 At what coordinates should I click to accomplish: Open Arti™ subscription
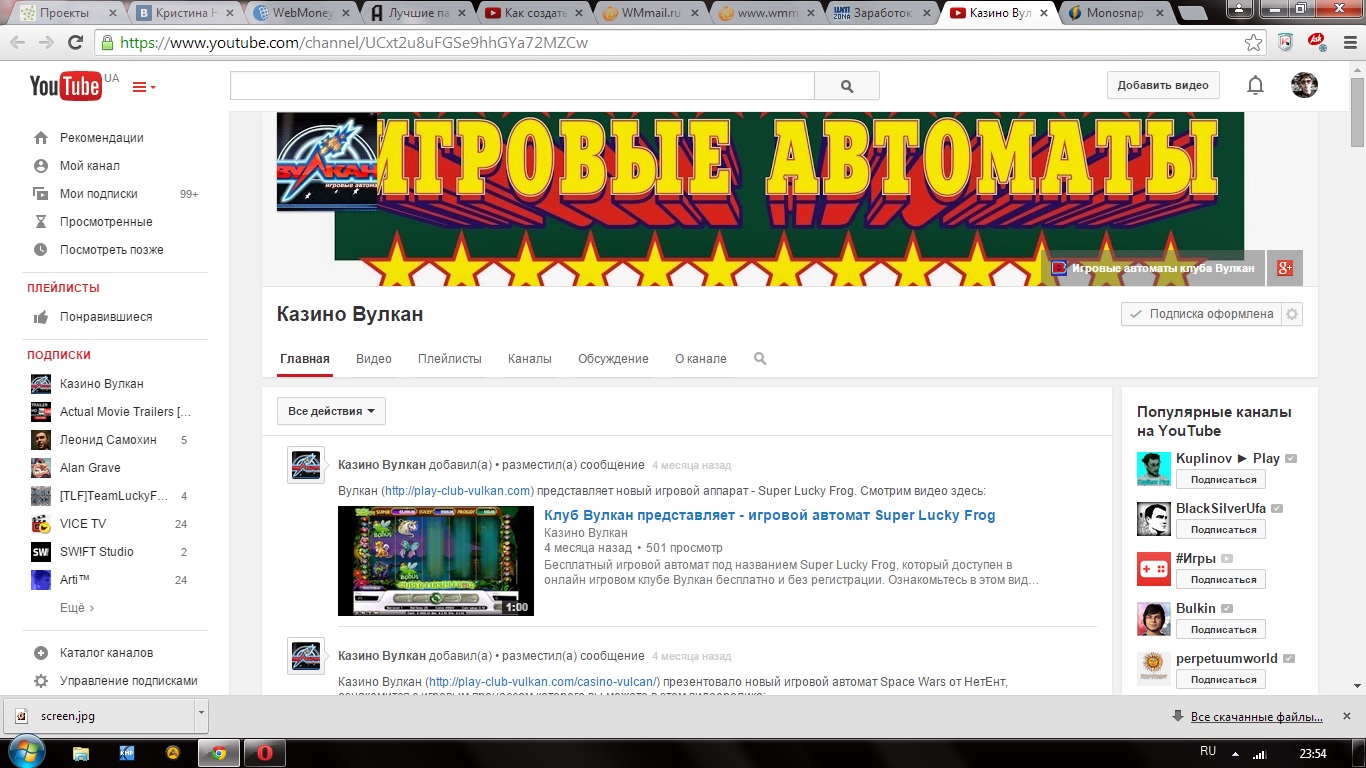(75, 580)
